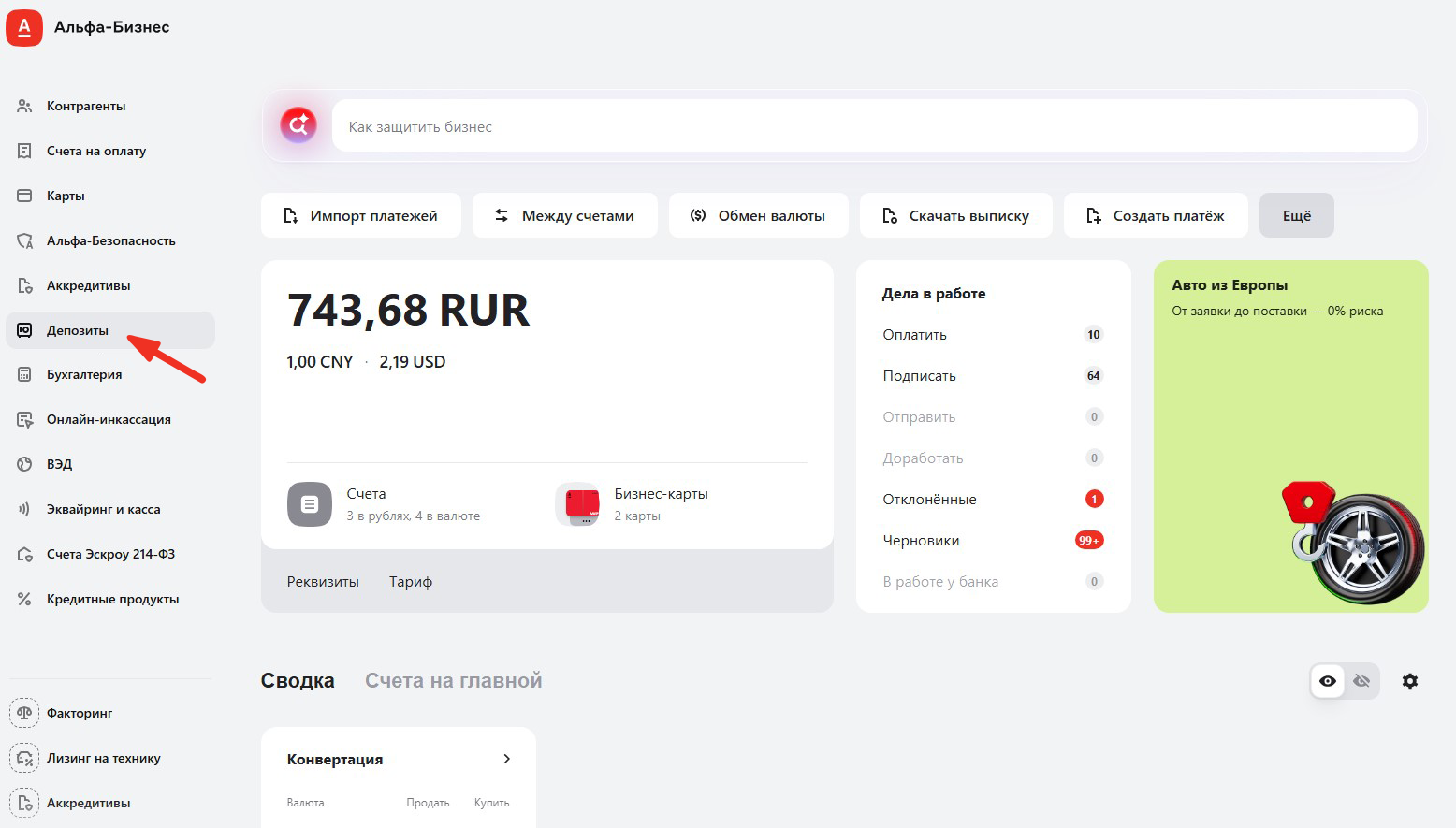Switch to Счета на главной tab

[x=453, y=681]
